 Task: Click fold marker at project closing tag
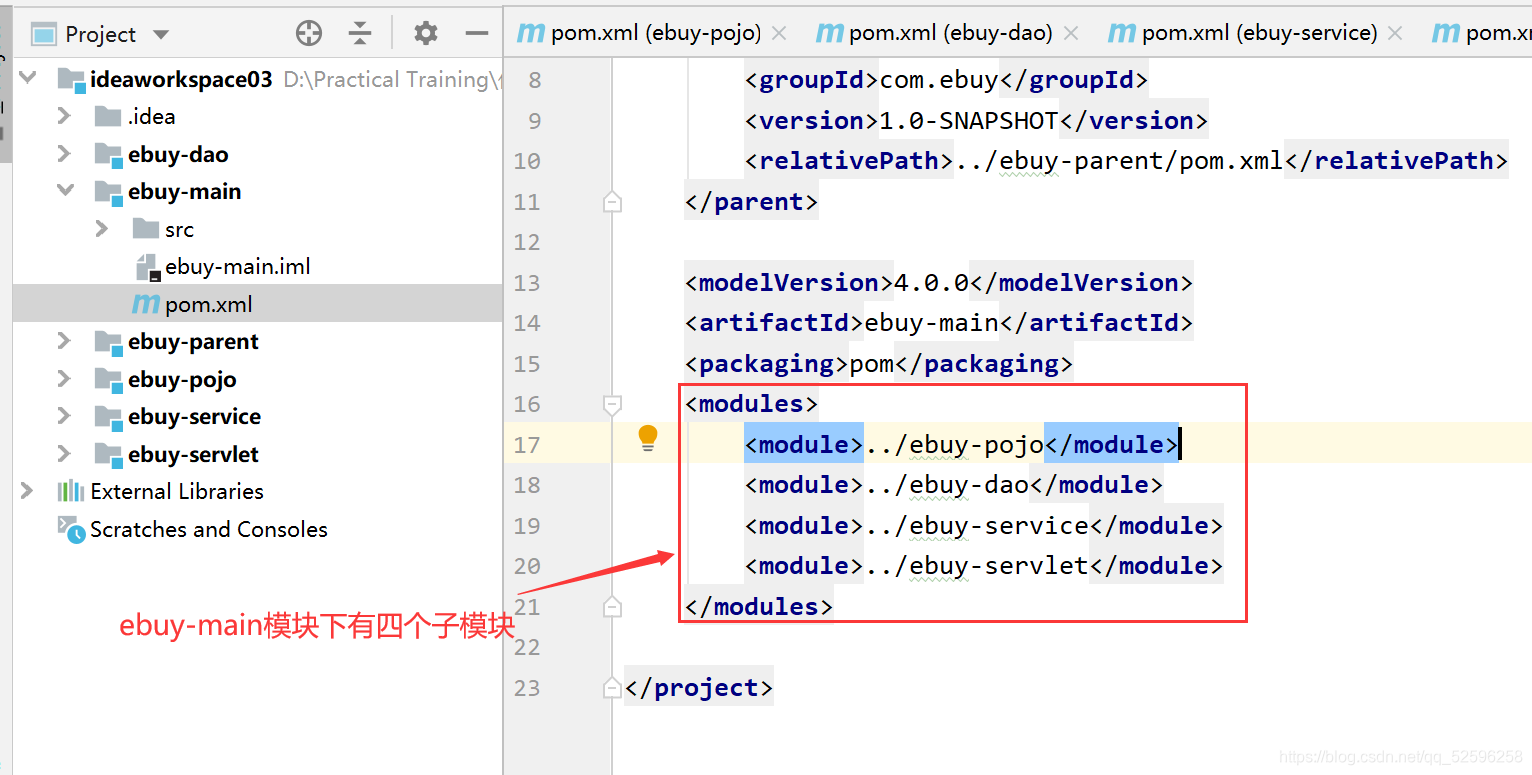pos(612,687)
